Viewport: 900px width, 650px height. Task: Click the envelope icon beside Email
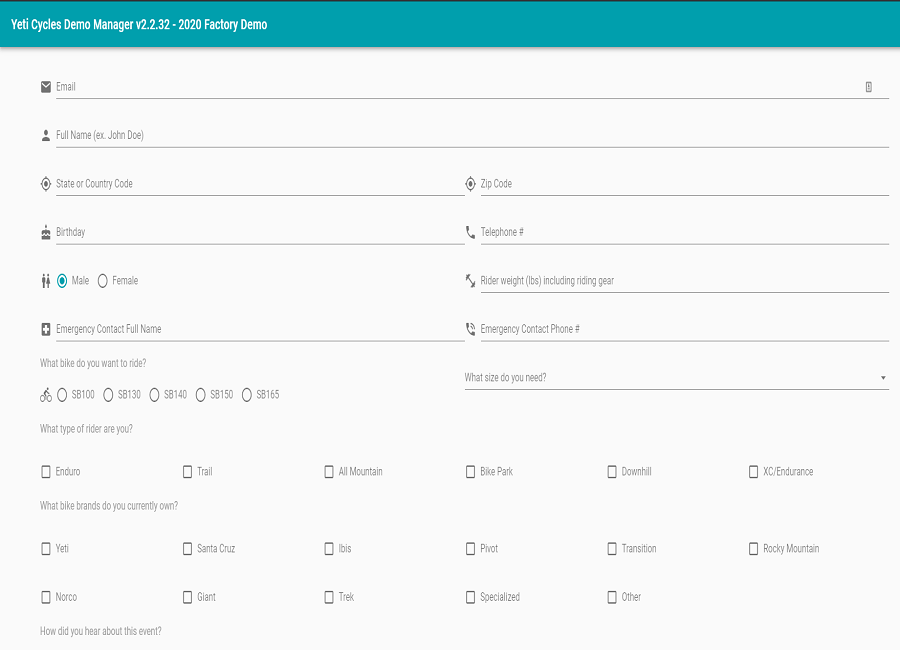(46, 87)
